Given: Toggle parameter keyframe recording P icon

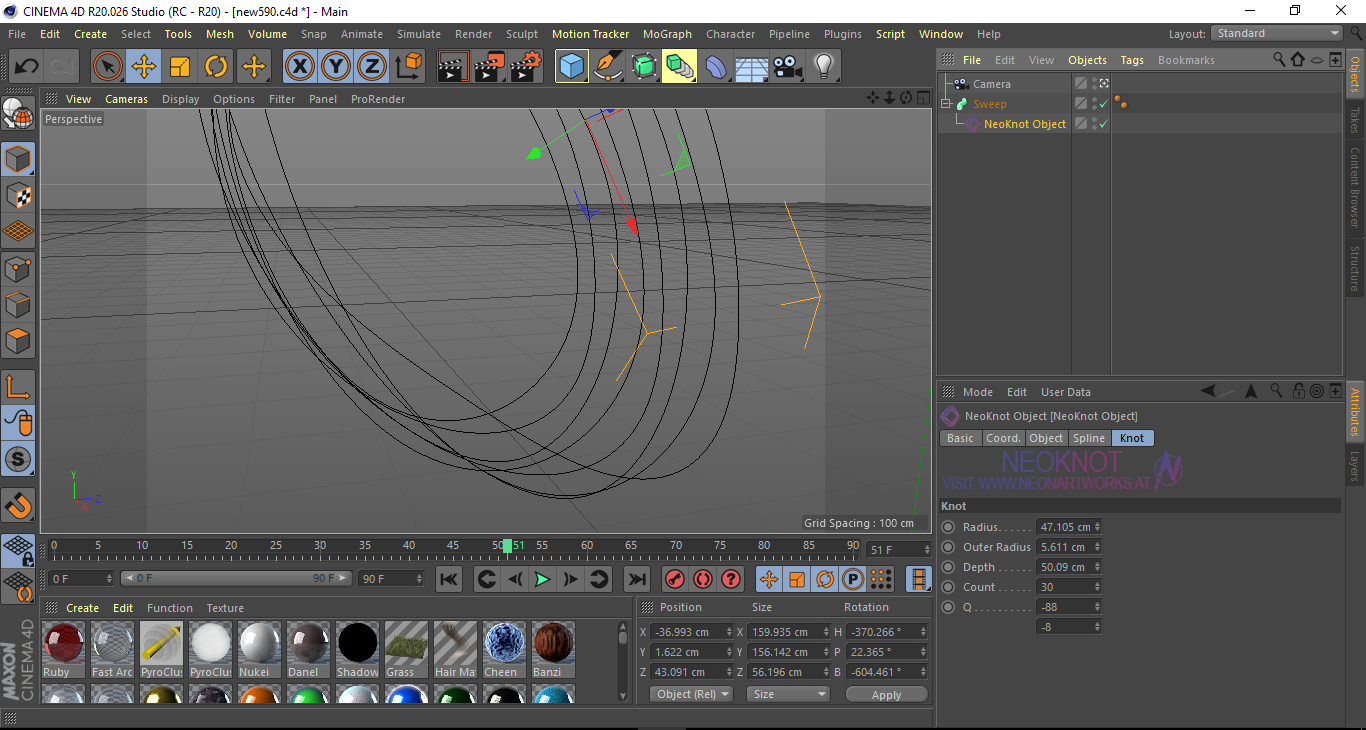Looking at the screenshot, I should (853, 579).
